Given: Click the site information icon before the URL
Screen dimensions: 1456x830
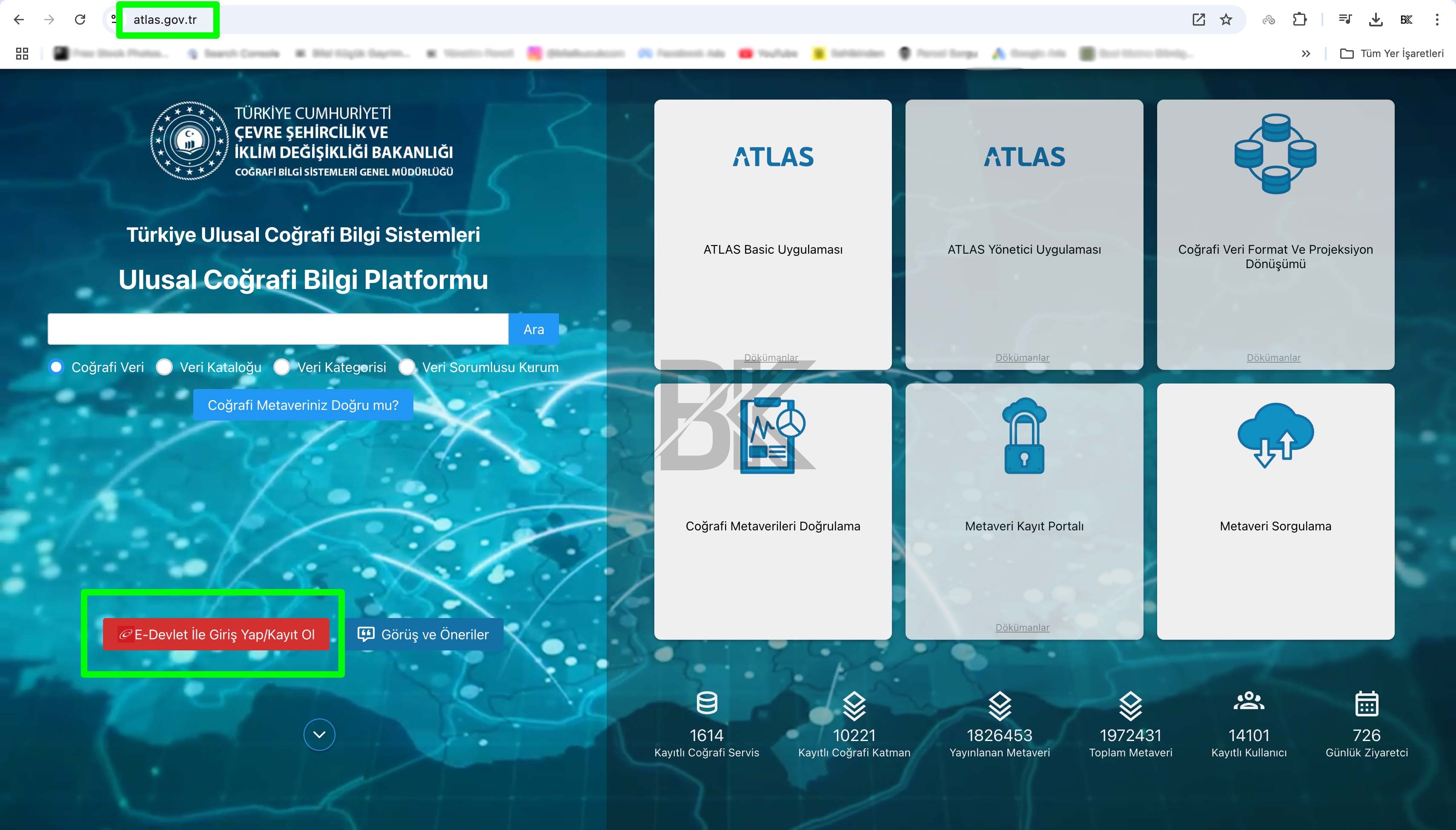Looking at the screenshot, I should pyautogui.click(x=113, y=20).
